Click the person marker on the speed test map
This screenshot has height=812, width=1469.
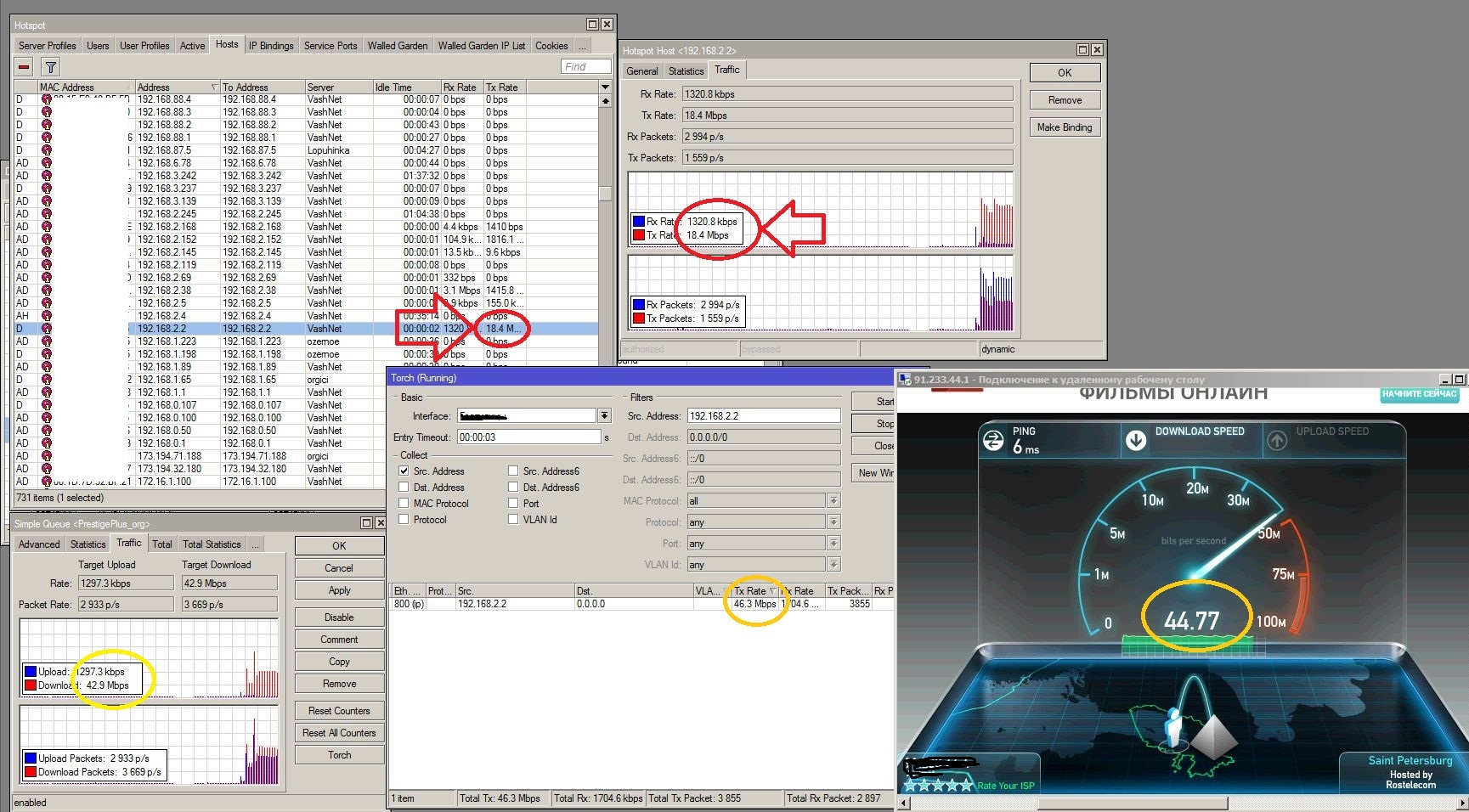1173,728
